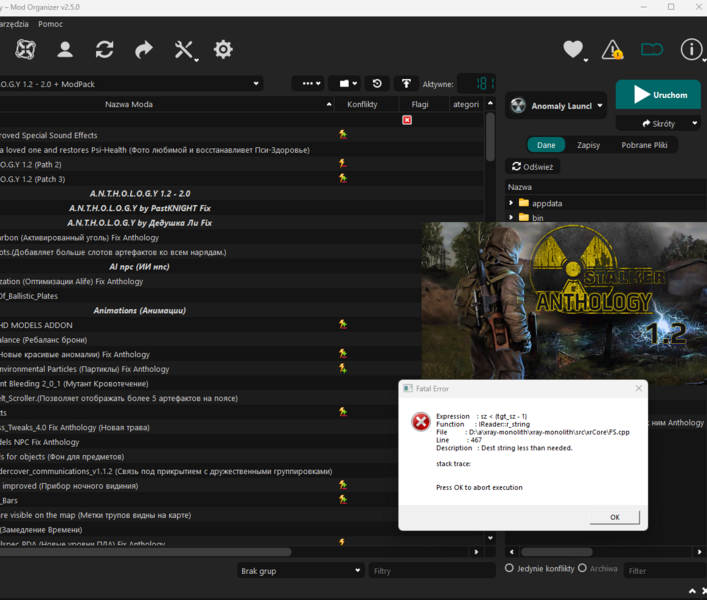Click the Odśwież refresh button

click(x=533, y=166)
